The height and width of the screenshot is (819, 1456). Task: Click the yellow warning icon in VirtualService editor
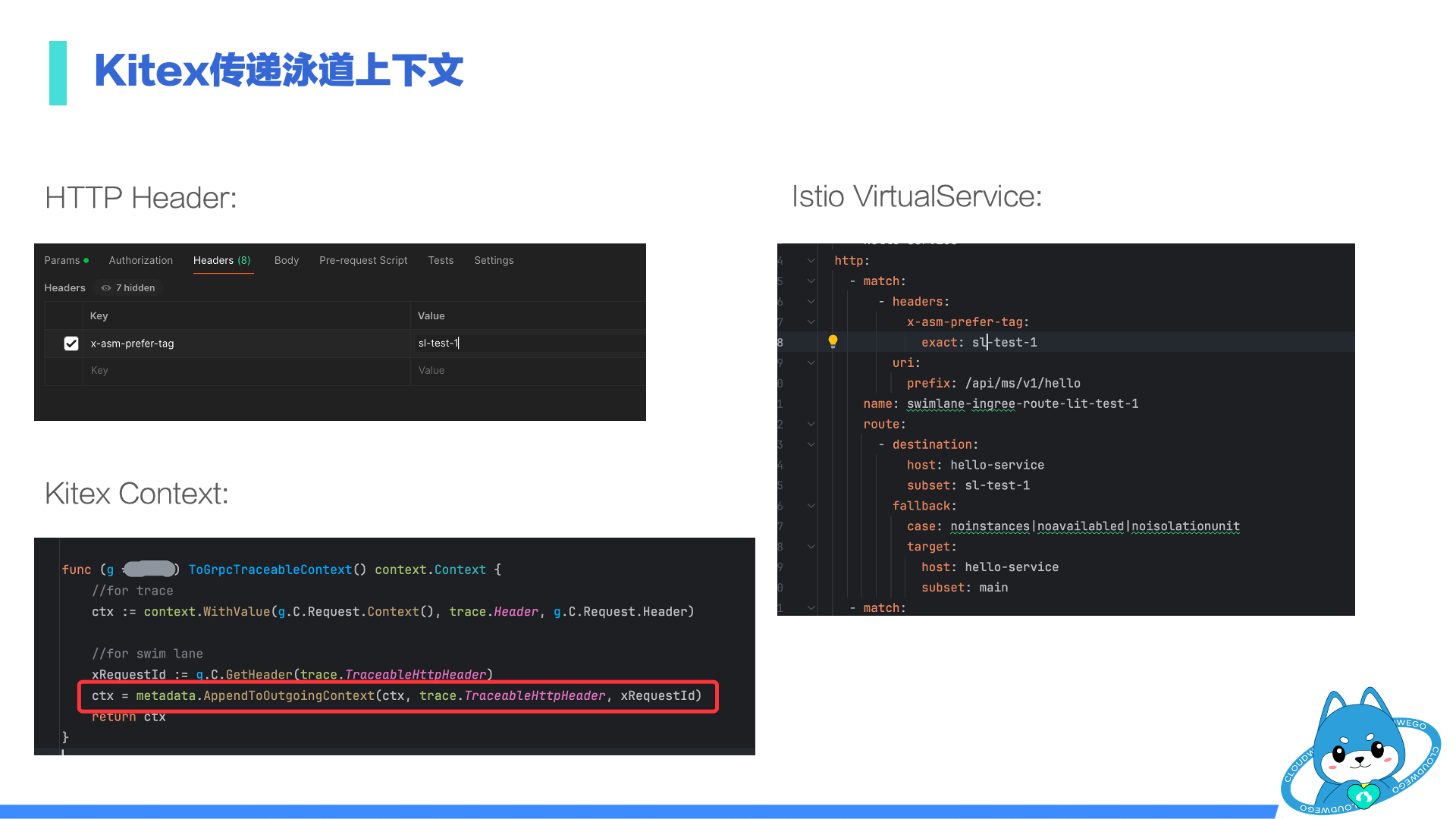832,342
